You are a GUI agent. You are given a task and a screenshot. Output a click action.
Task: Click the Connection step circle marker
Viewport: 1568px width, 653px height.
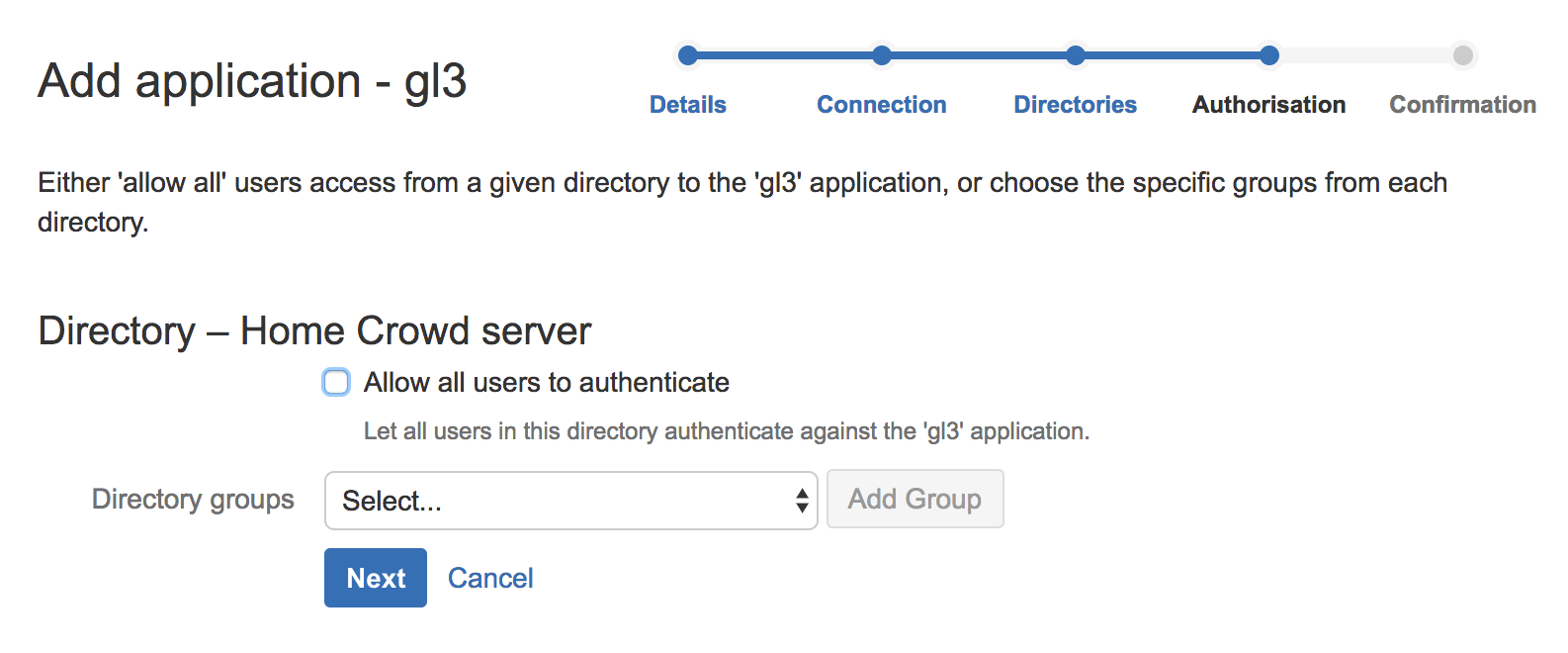tap(882, 55)
